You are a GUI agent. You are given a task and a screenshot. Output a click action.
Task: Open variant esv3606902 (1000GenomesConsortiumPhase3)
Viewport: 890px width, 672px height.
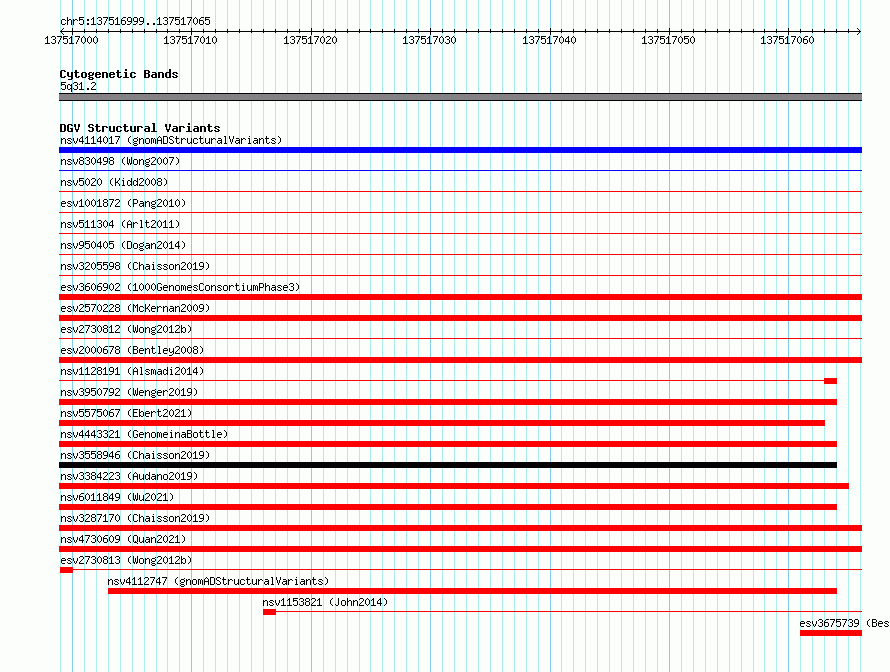click(x=180, y=287)
